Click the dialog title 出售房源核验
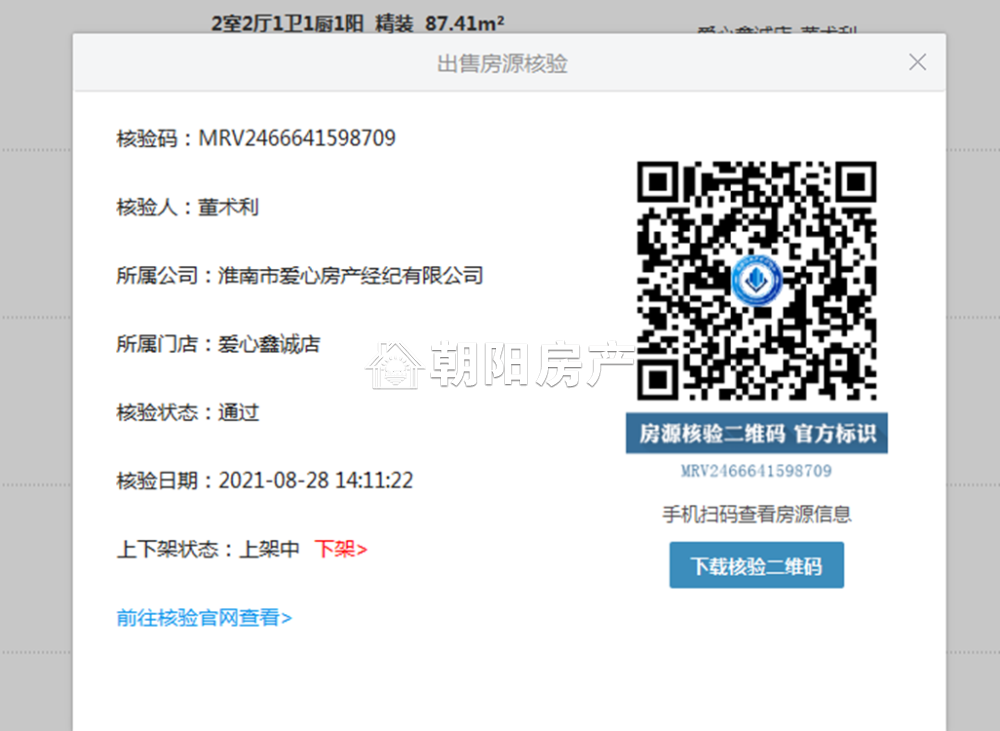The height and width of the screenshot is (731, 1000). pyautogui.click(x=502, y=63)
